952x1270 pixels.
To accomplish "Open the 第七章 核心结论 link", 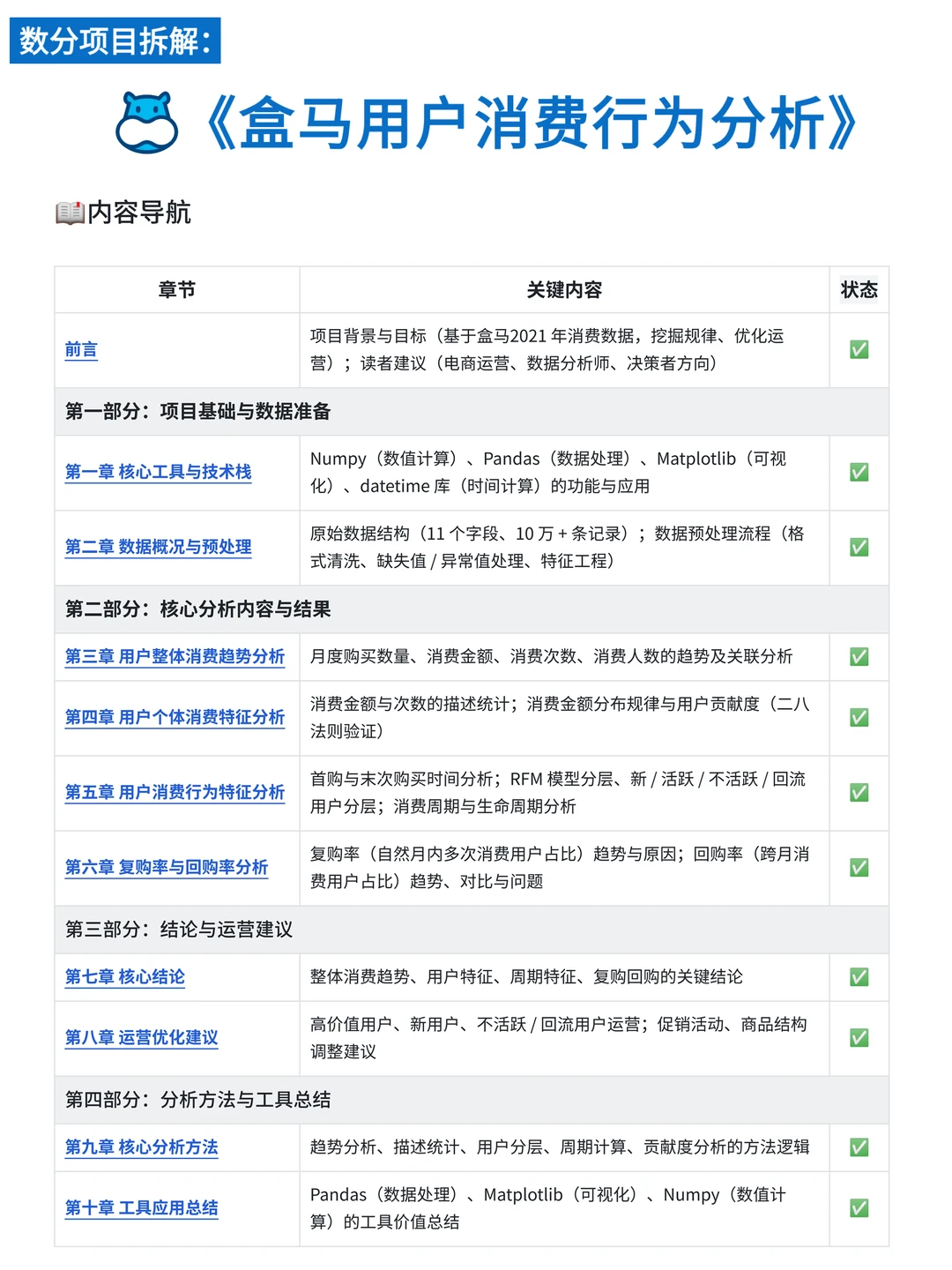I will coord(125,977).
